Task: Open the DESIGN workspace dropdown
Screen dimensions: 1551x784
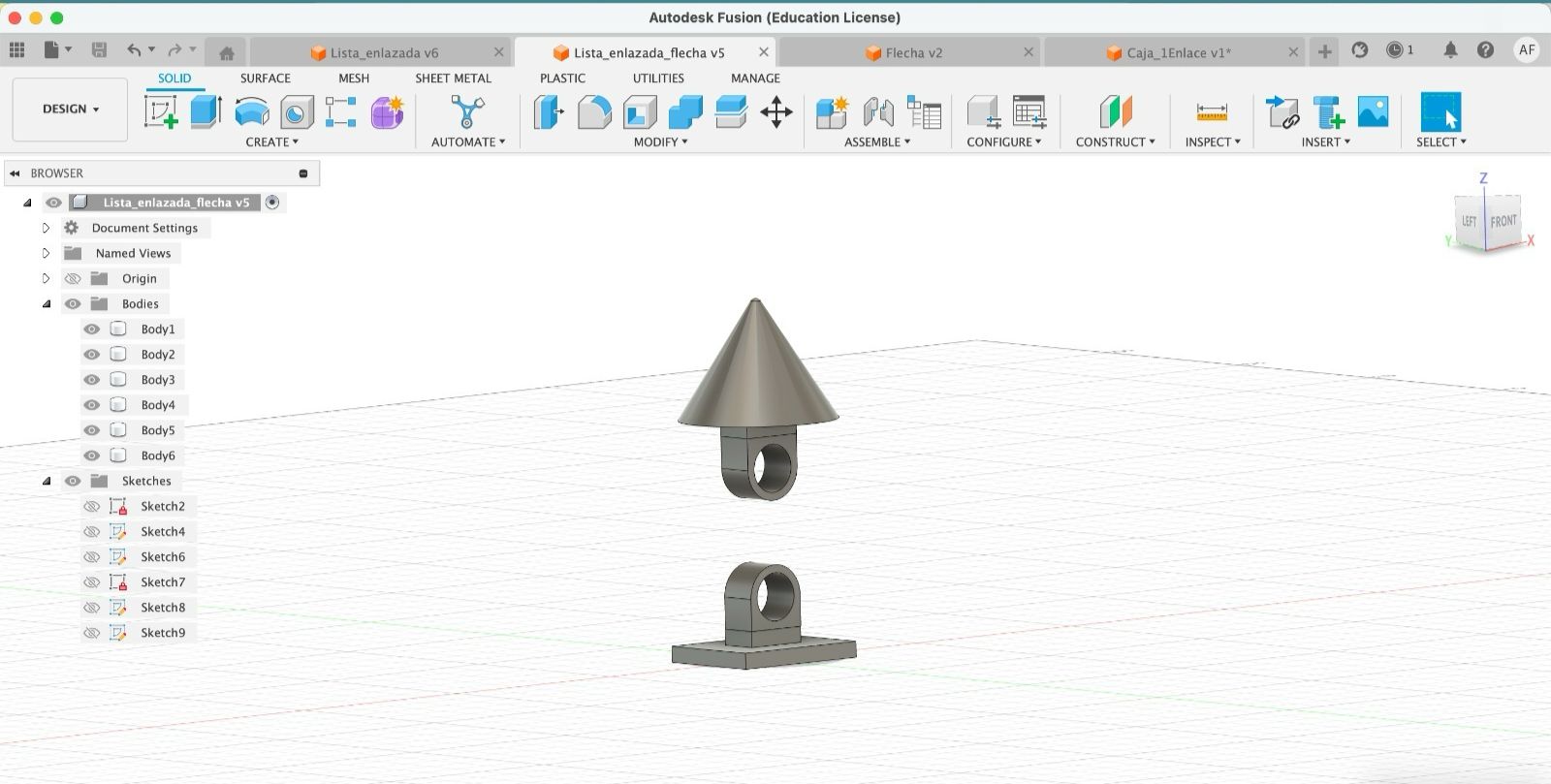Action: [x=70, y=110]
